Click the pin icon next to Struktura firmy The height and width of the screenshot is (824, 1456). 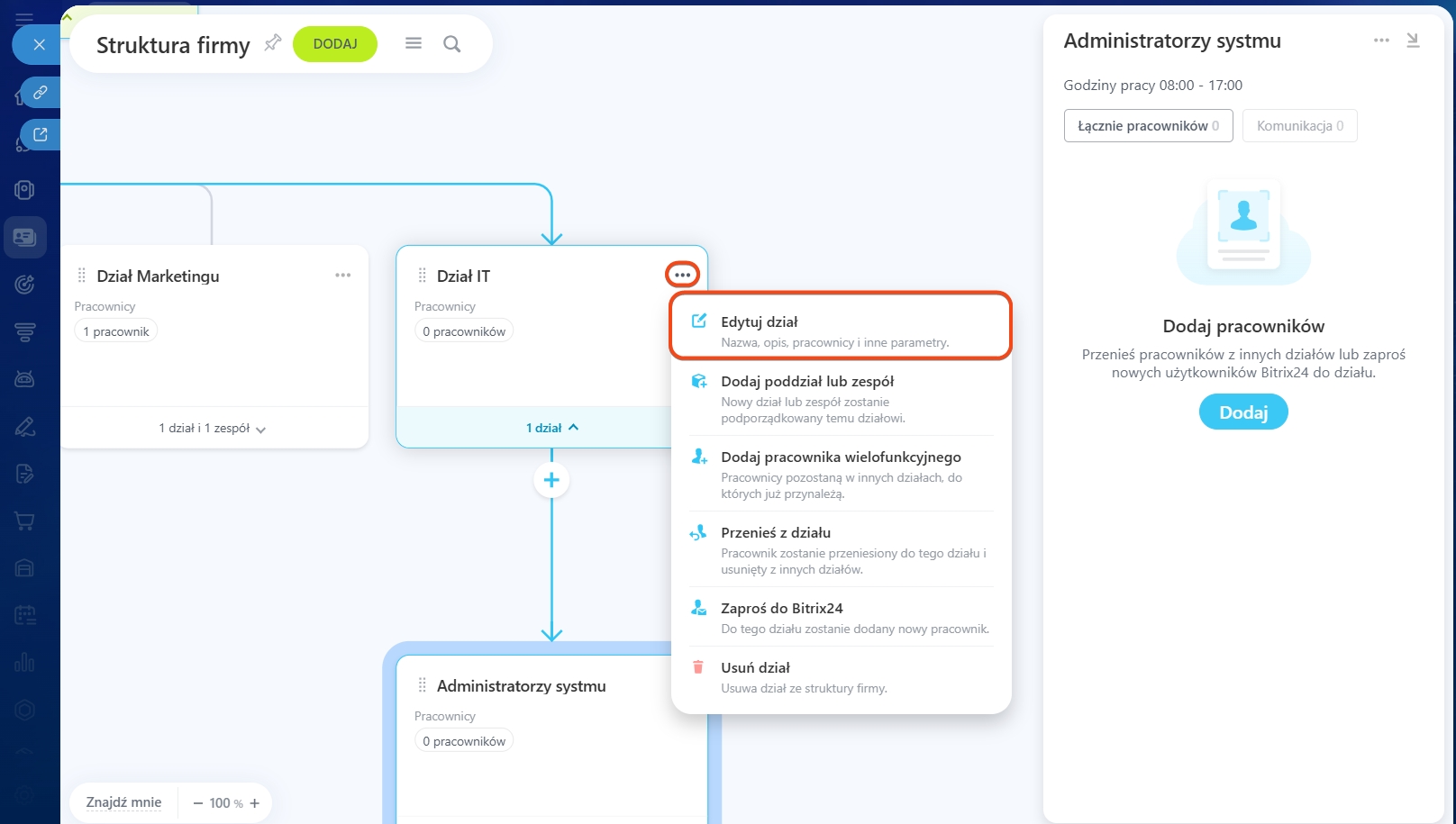click(x=272, y=43)
